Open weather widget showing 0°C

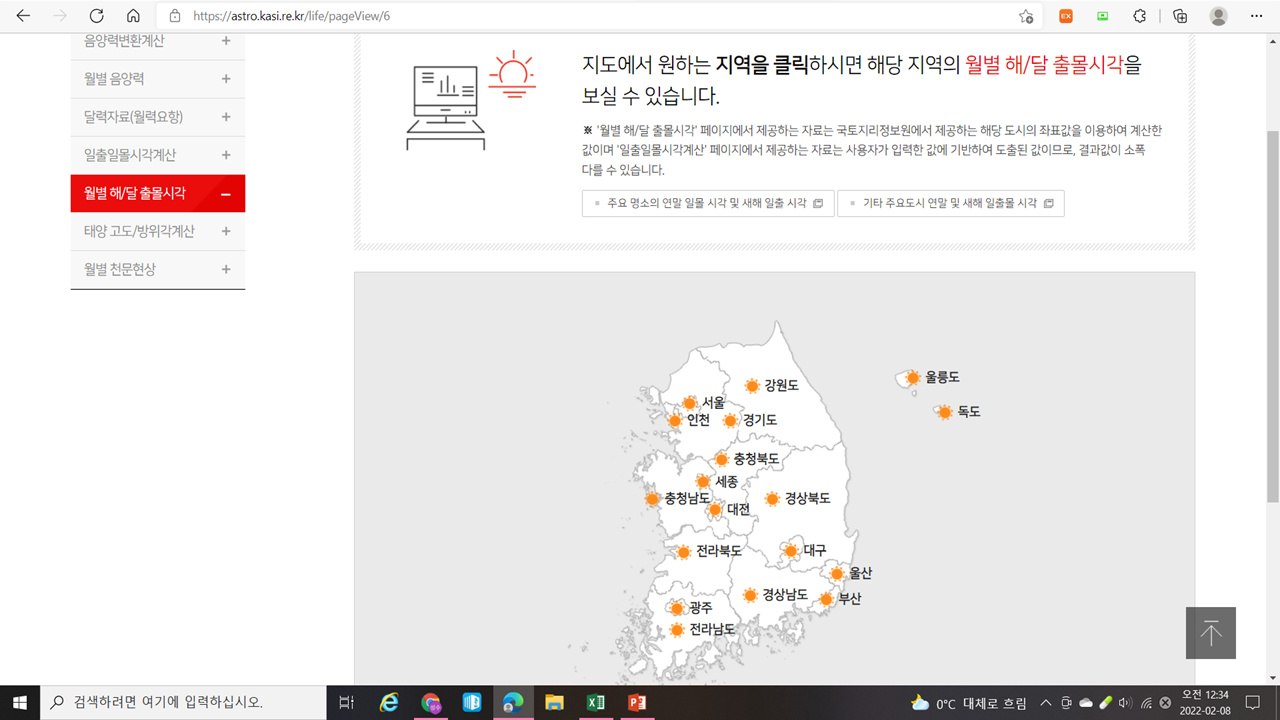[x=969, y=703]
